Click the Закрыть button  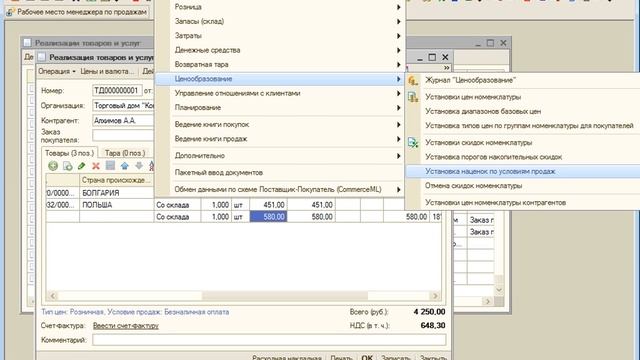tap(433, 358)
